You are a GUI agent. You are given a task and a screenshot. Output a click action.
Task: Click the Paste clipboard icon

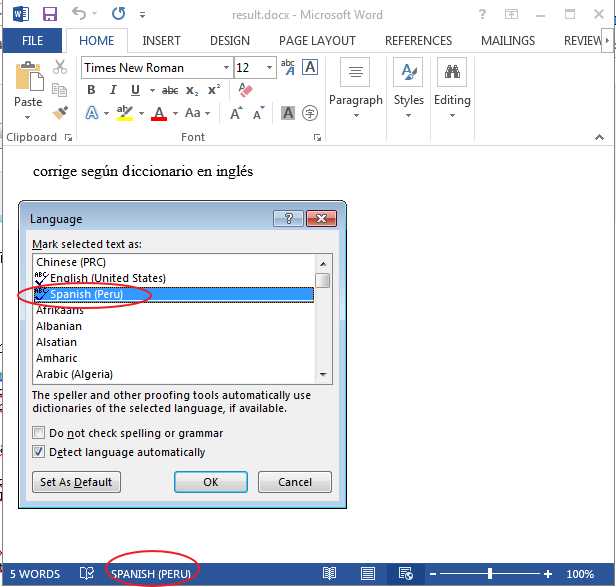point(29,76)
